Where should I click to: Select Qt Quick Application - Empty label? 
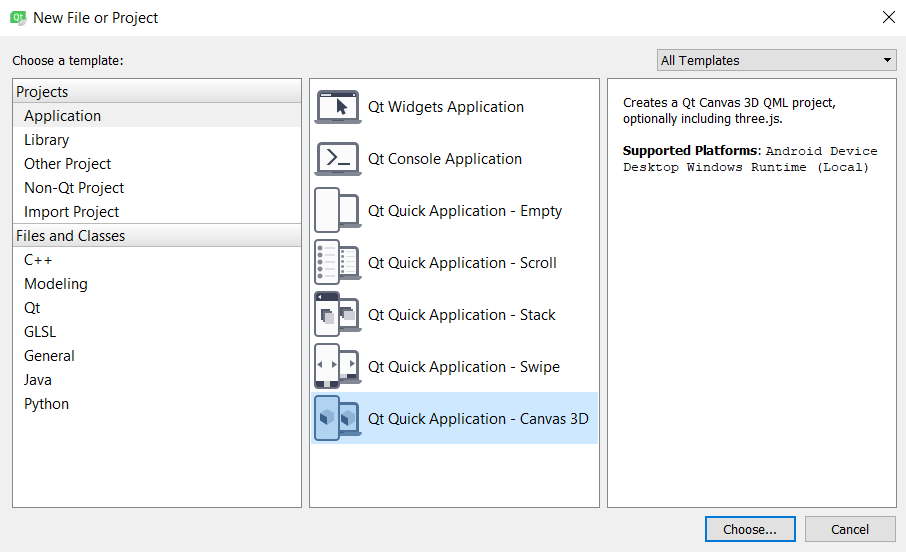point(465,211)
